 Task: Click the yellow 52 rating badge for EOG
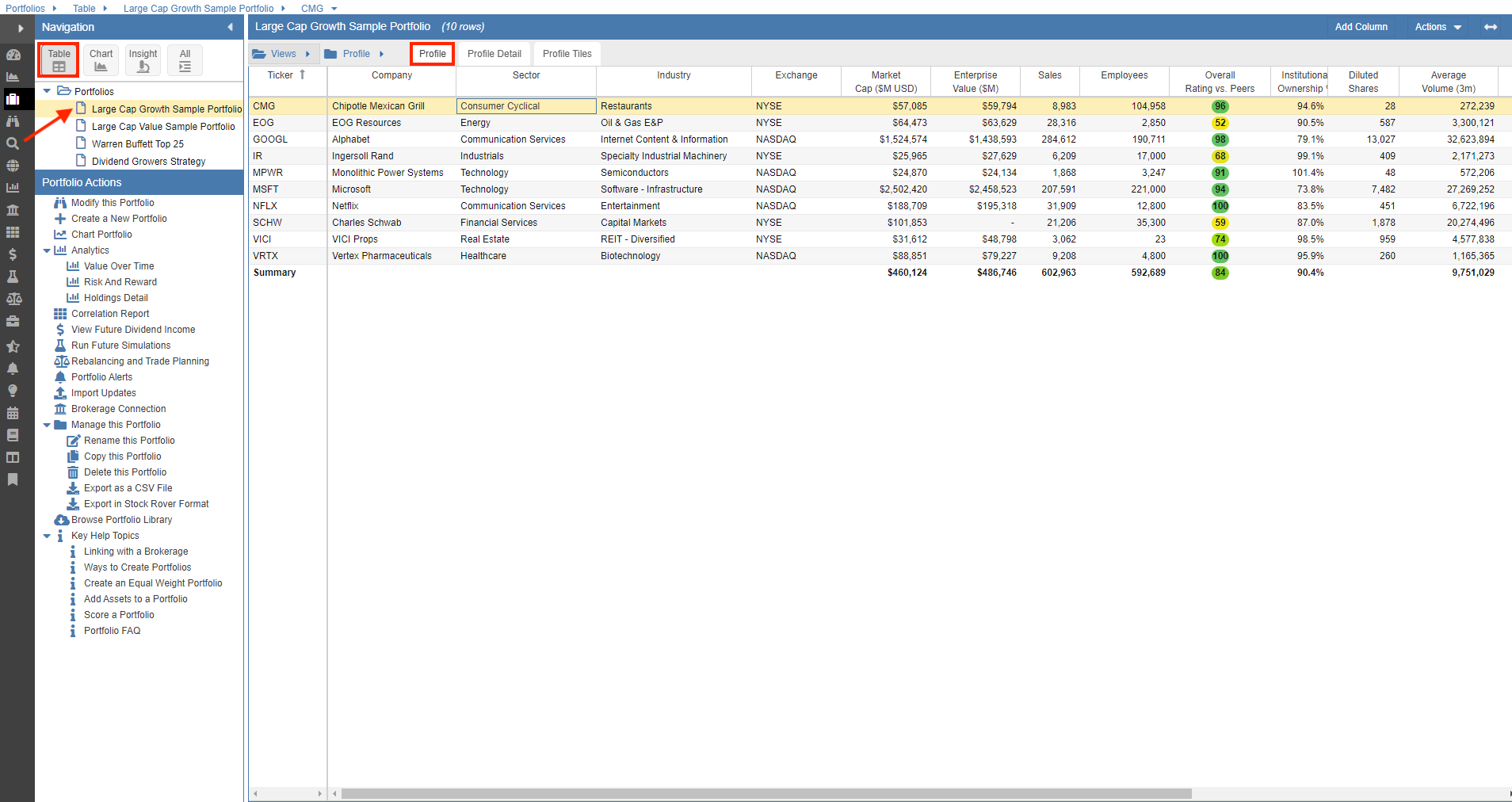click(1220, 123)
